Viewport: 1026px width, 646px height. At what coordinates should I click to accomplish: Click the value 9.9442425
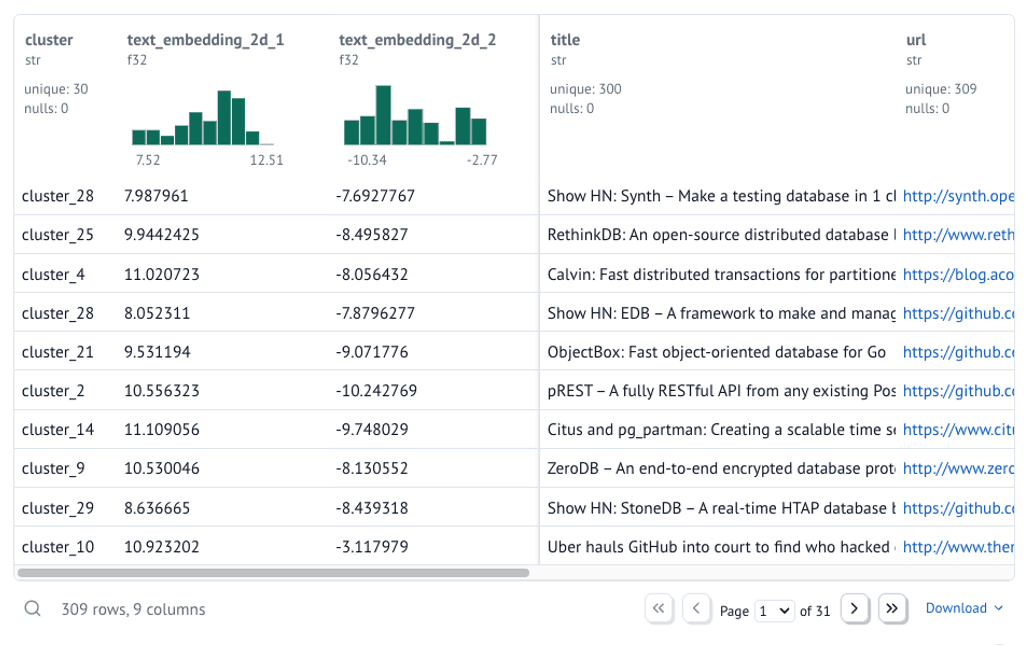[162, 235]
